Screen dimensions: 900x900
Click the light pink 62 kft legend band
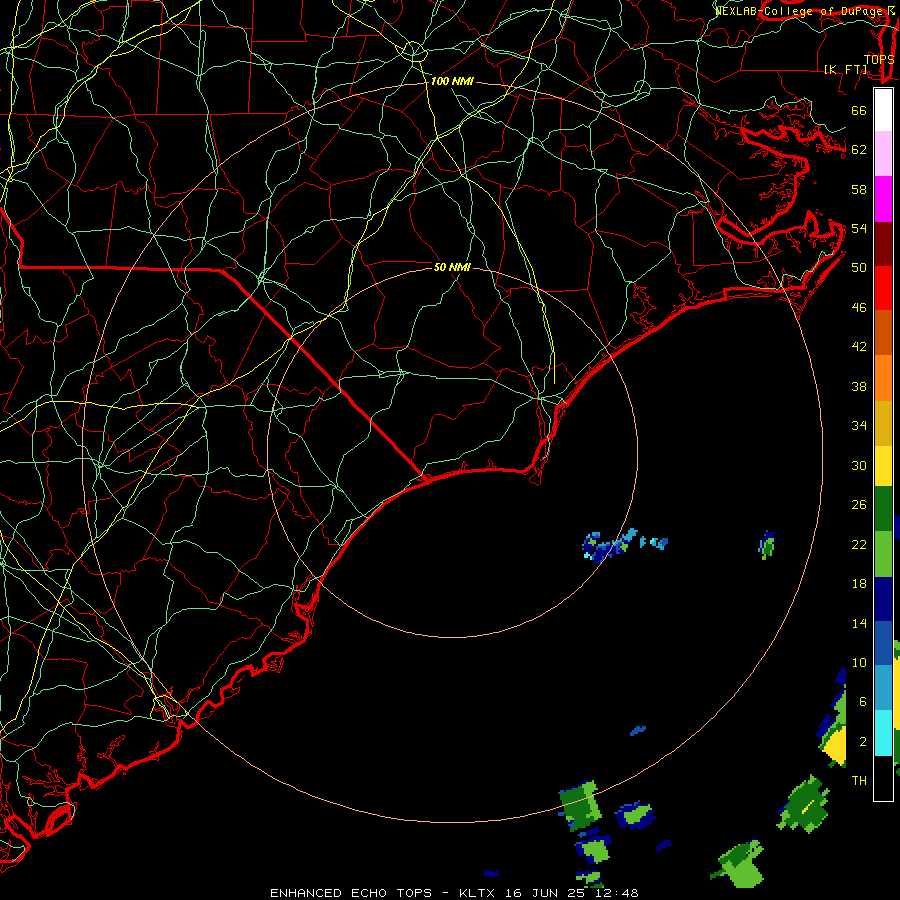[x=883, y=153]
